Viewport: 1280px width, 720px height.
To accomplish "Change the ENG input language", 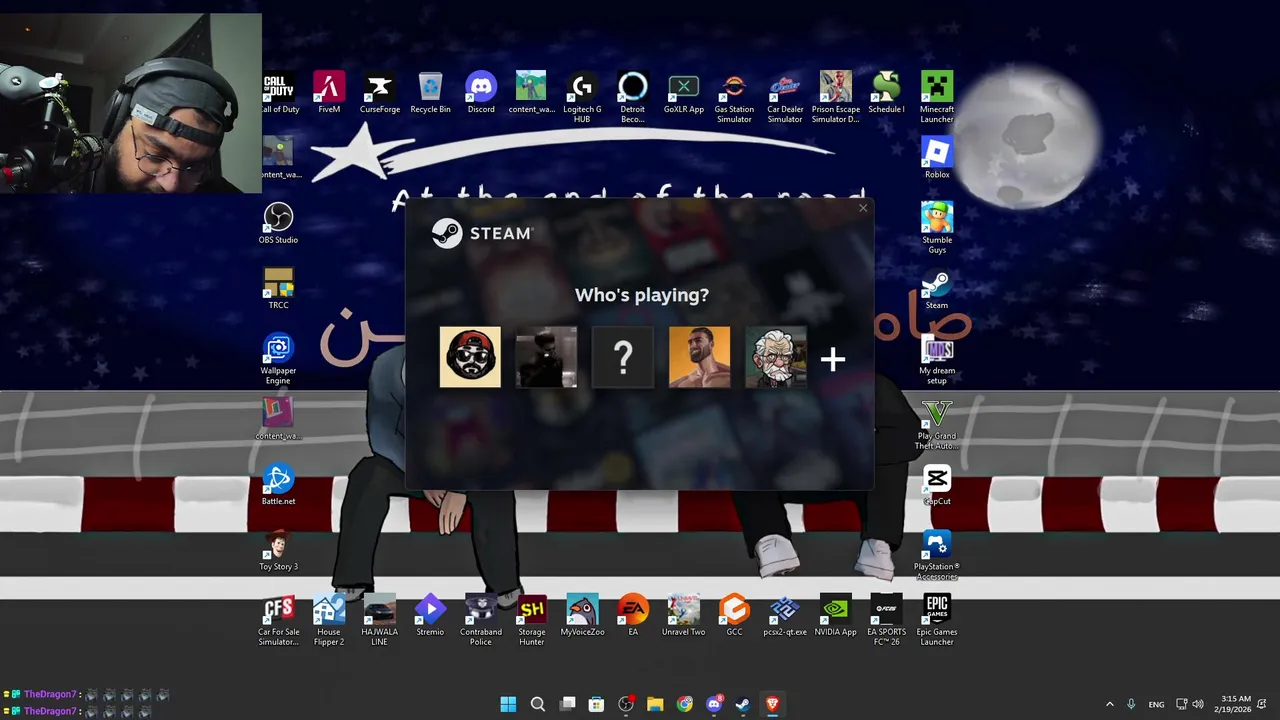I will pyautogui.click(x=1156, y=704).
